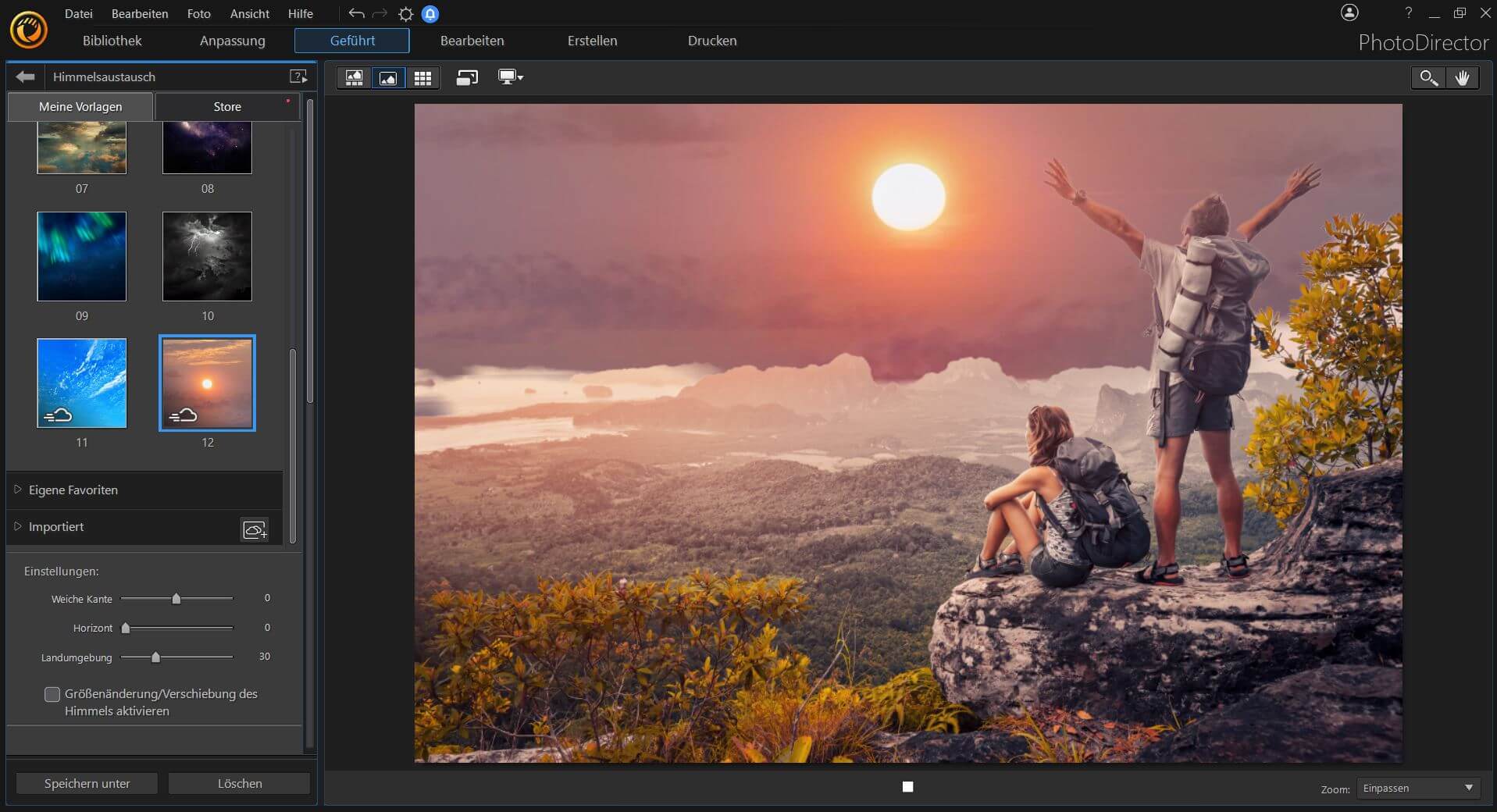Click the user account icon

tap(1349, 12)
